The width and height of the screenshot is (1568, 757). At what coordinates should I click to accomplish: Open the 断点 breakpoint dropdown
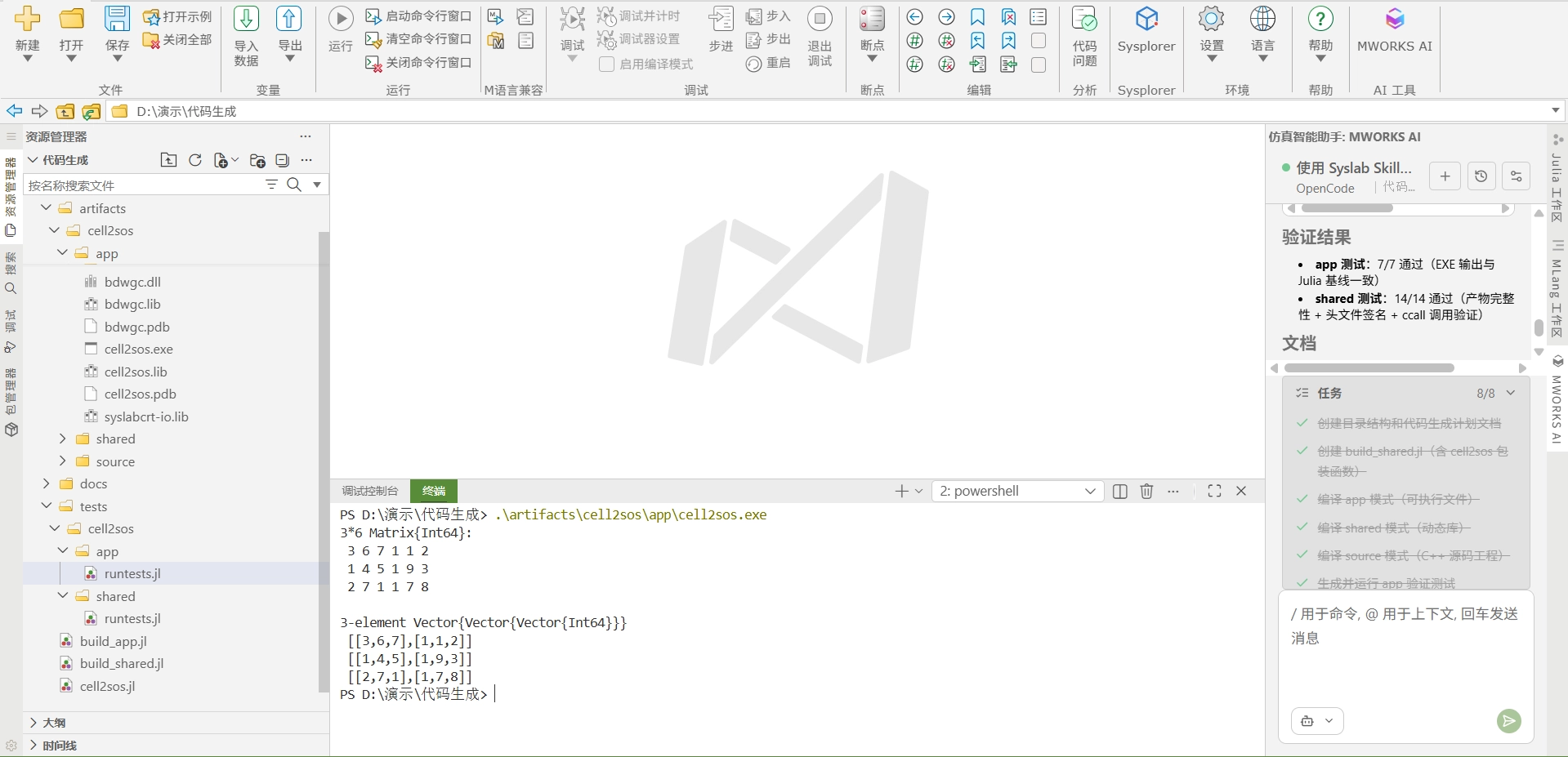click(872, 59)
